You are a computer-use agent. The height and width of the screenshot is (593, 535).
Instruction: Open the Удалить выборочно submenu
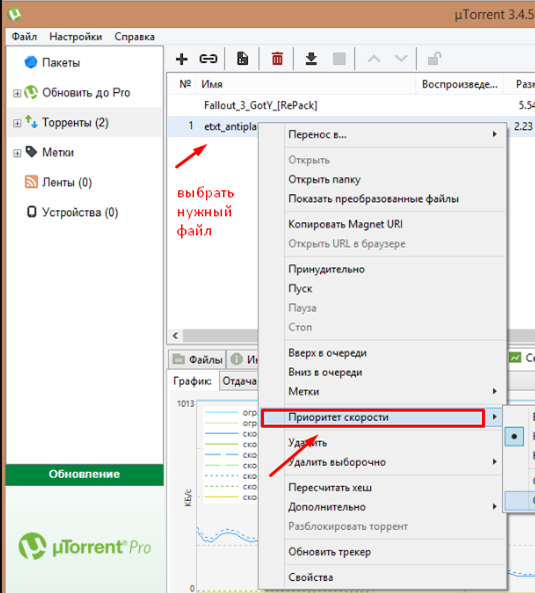(x=383, y=462)
